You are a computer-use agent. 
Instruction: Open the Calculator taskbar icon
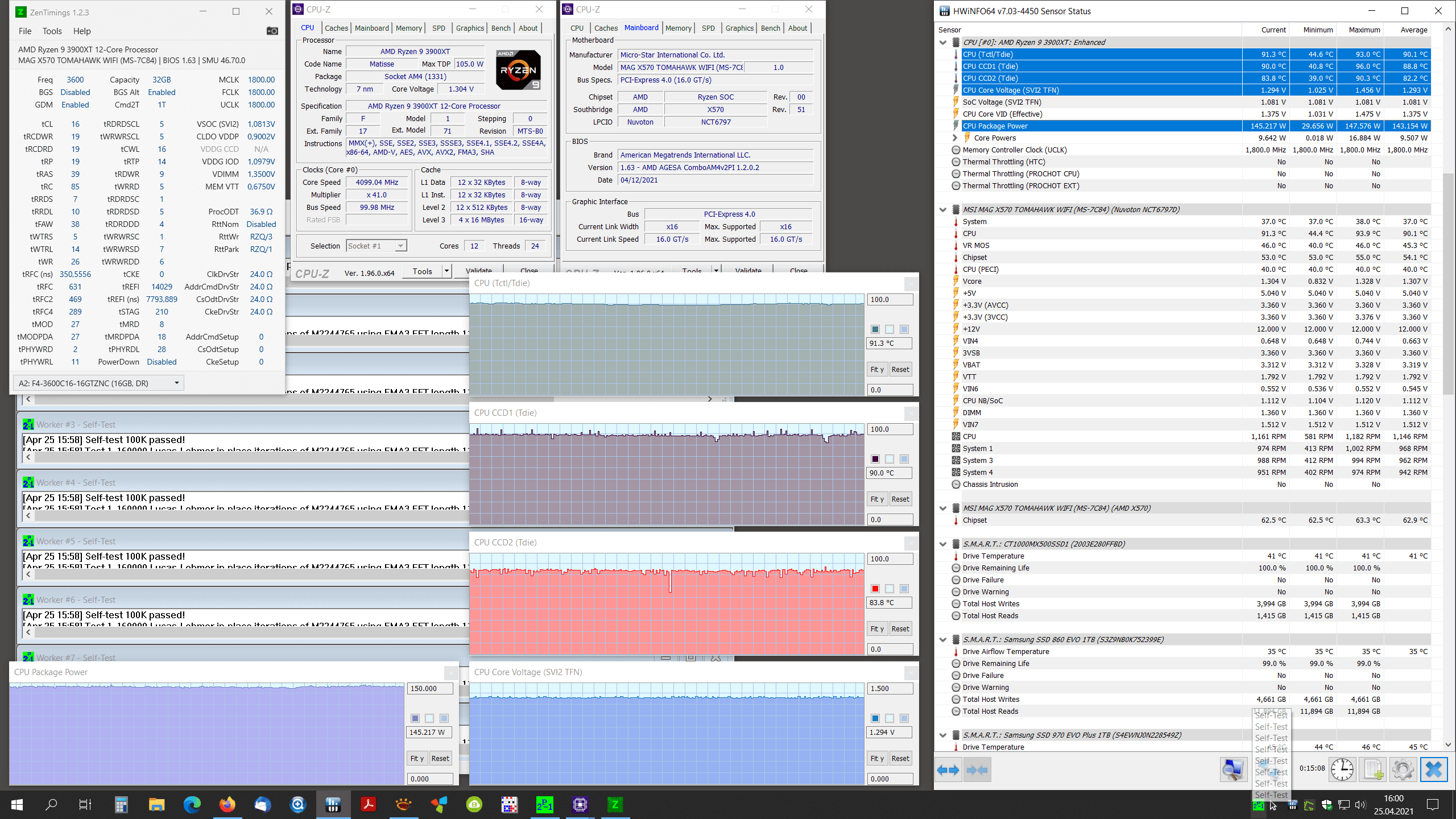121,804
